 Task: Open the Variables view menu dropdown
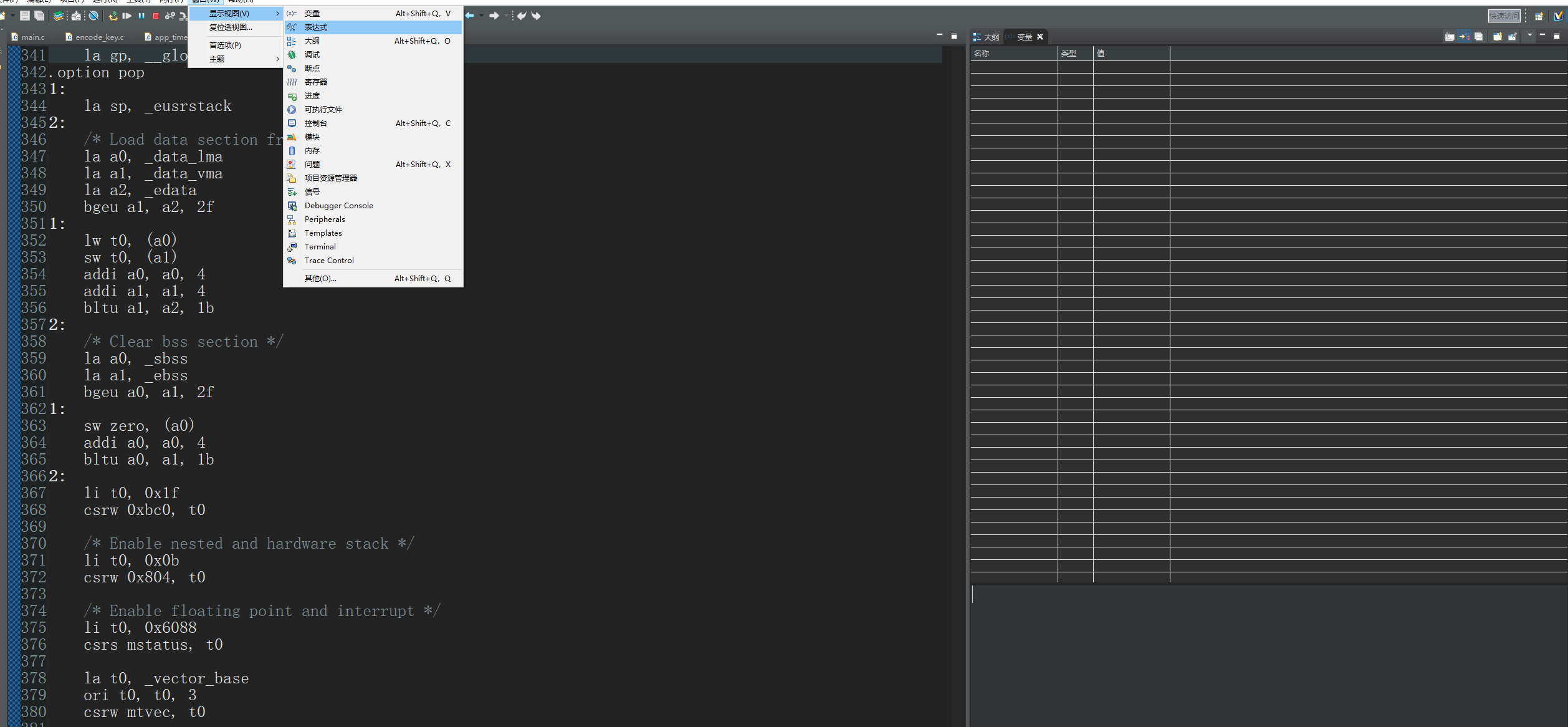[x=1530, y=35]
